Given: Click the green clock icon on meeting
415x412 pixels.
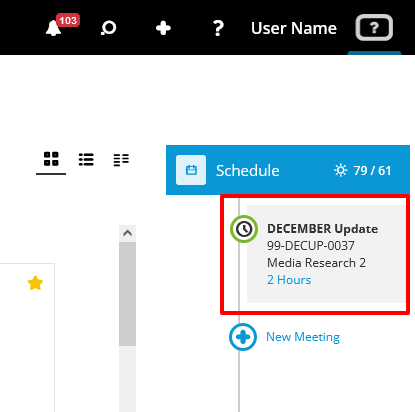Looking at the screenshot, I should (x=244, y=229).
